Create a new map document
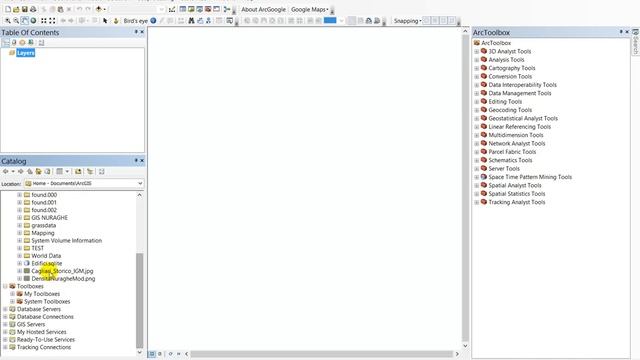The image size is (640, 360). click(x=8, y=9)
